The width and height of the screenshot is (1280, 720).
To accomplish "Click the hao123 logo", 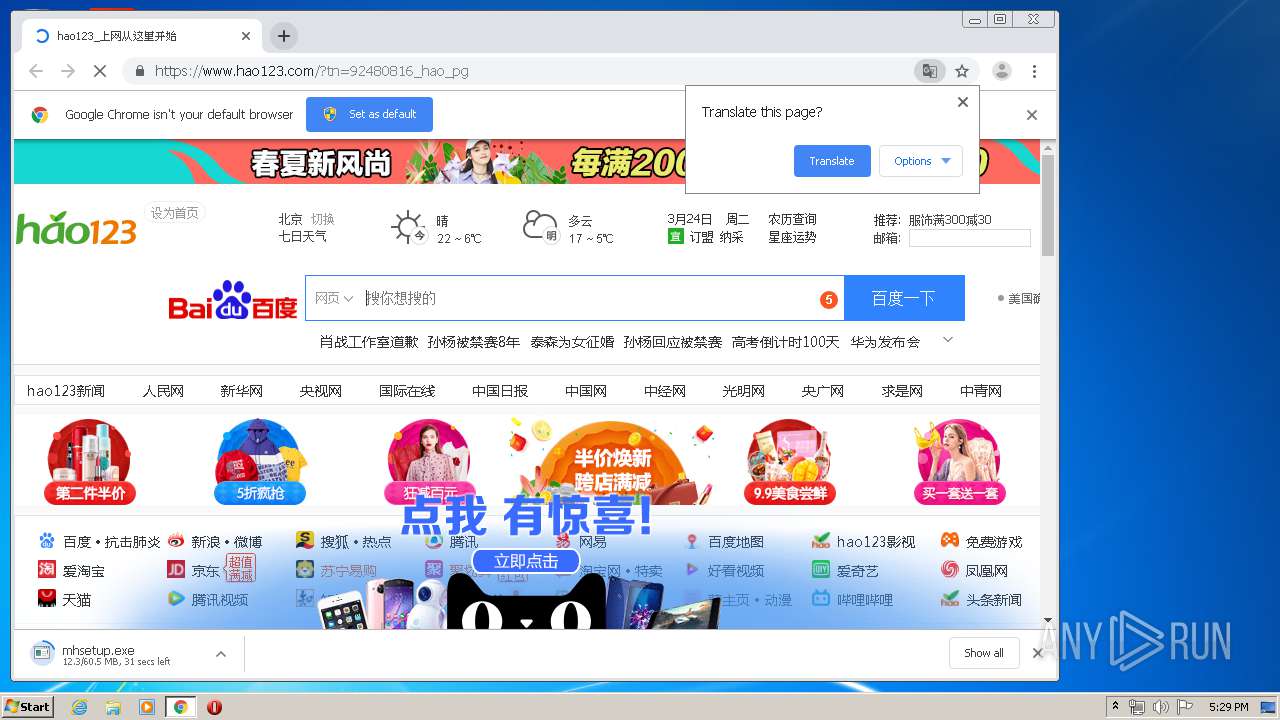I will click(76, 228).
